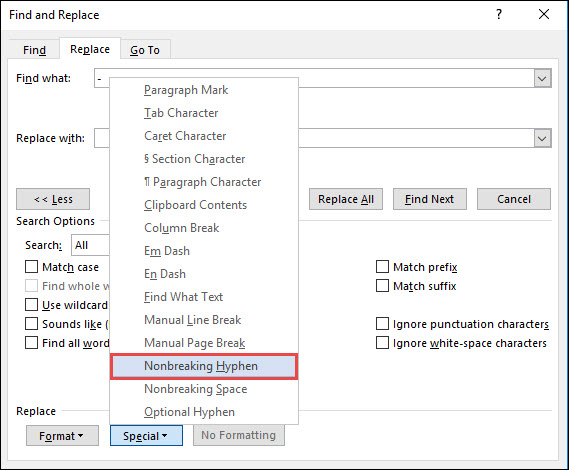
Task: Expand the Replace with dropdown arrow
Action: (x=542, y=138)
